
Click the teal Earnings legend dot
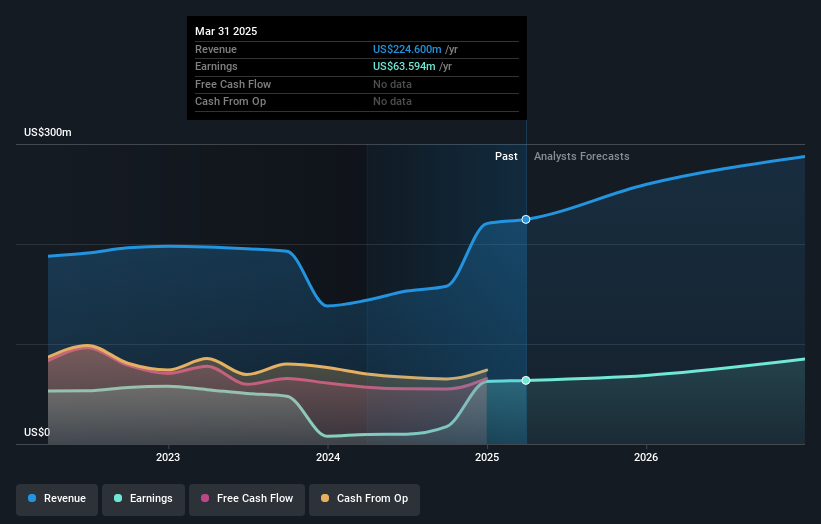pyautogui.click(x=118, y=498)
